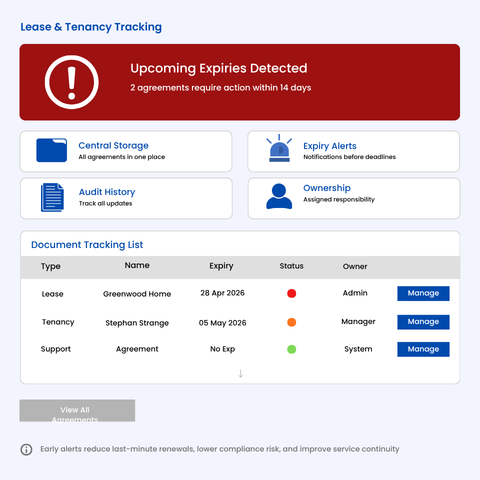Click 'Notifications before deadlines' subtitle

coord(349,157)
